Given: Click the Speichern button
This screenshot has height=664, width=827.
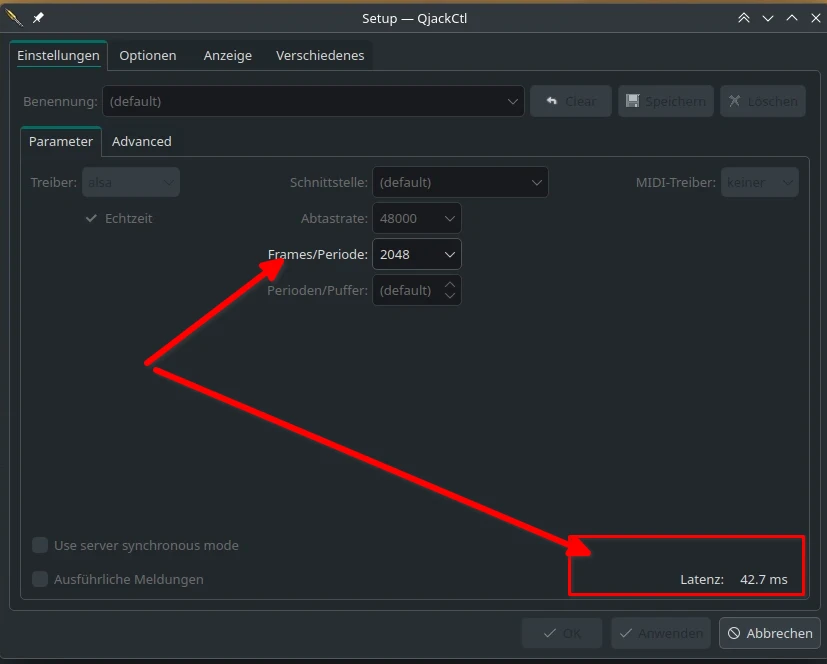Looking at the screenshot, I should 666,101.
